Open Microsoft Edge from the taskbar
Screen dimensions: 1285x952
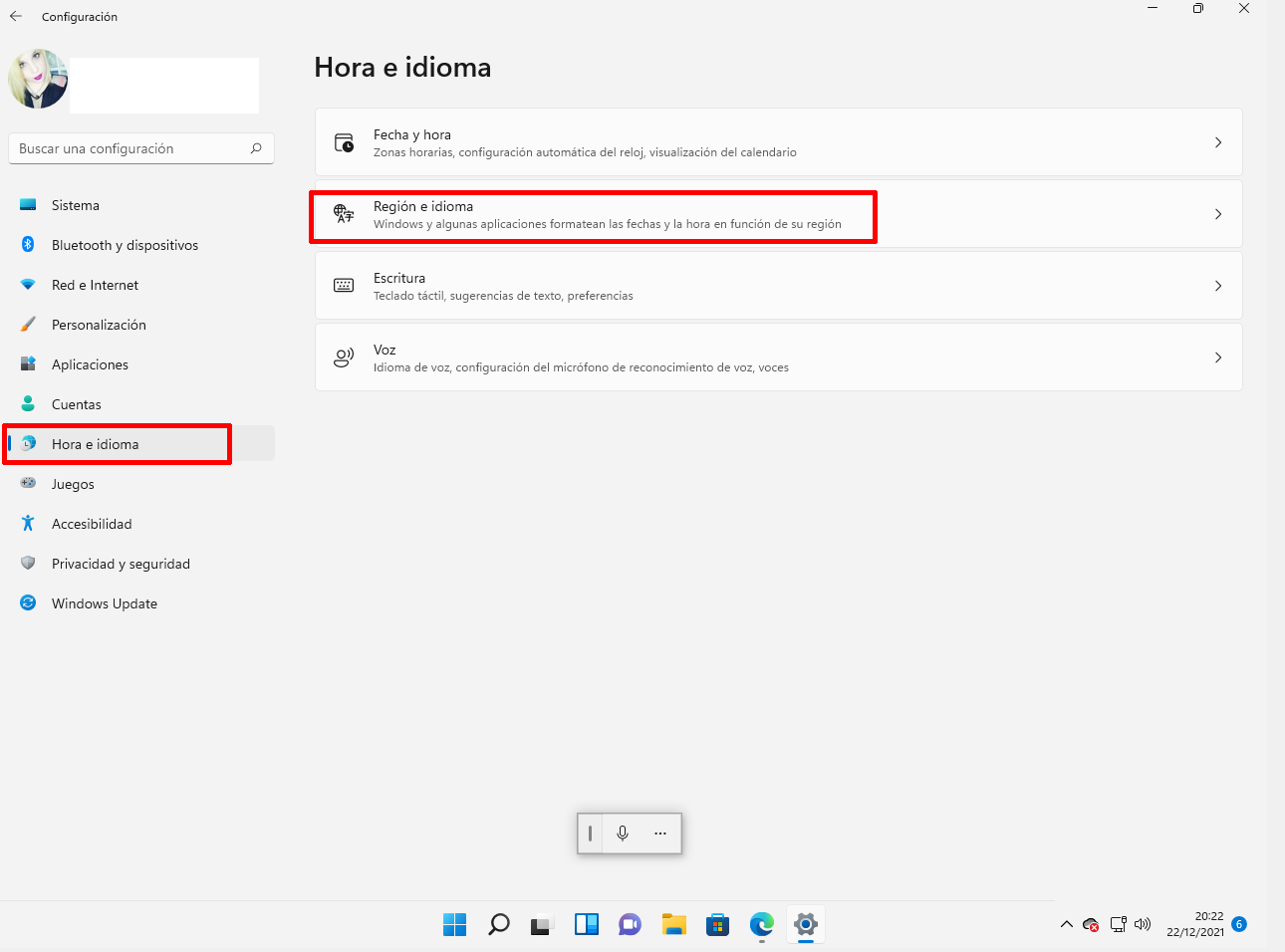(761, 925)
